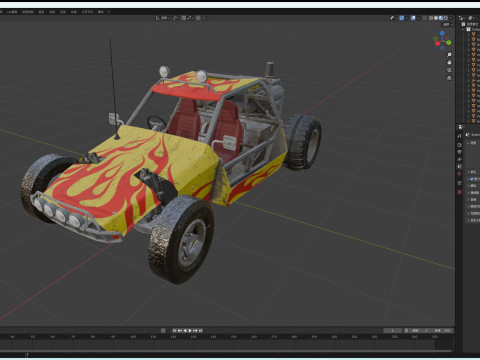Switch to the Shading workspace tab
The width and height of the screenshot is (480, 360).
point(41,12)
